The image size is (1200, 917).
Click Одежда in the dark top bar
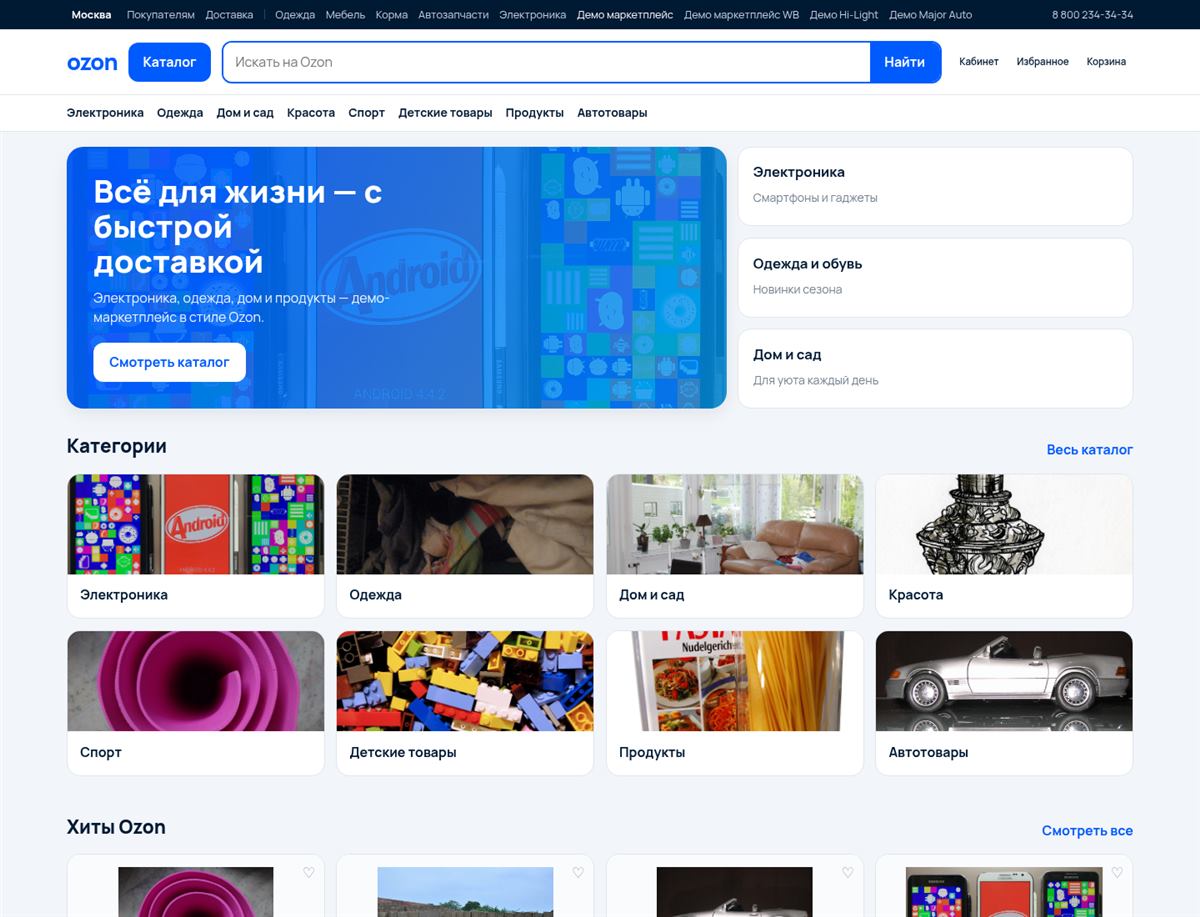point(295,15)
